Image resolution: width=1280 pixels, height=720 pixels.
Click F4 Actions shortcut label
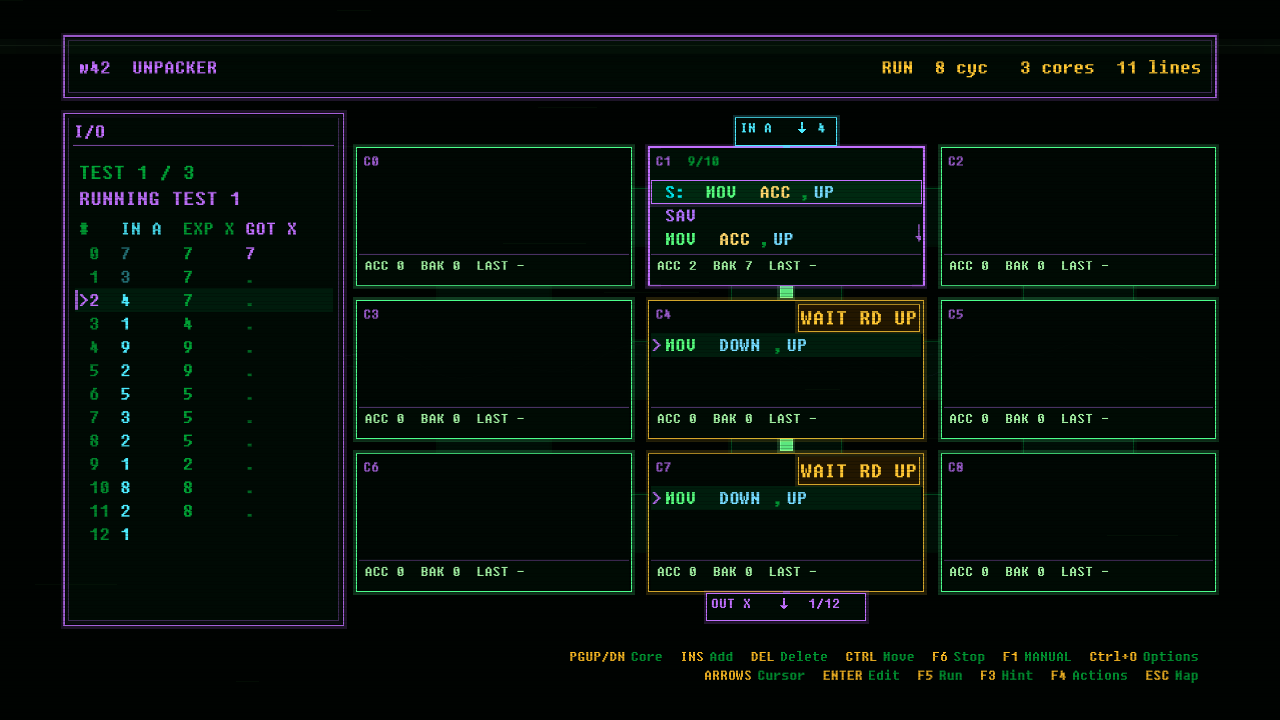(1090, 676)
